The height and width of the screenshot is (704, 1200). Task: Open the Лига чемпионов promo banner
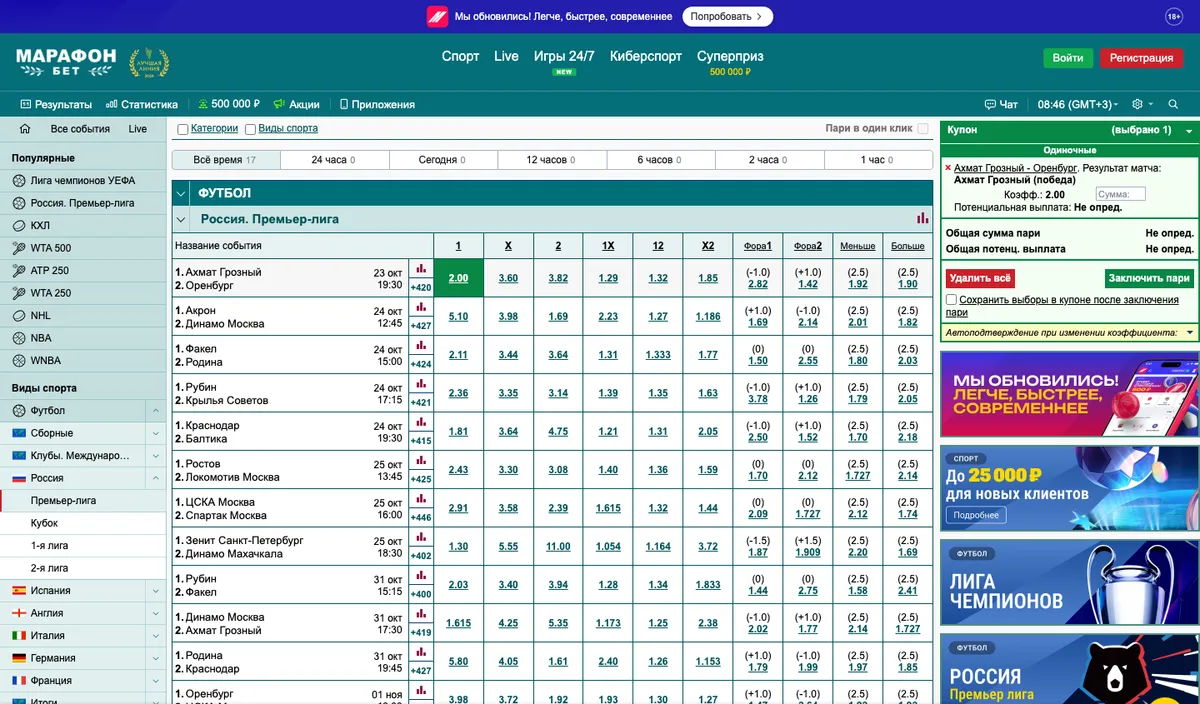1070,583
